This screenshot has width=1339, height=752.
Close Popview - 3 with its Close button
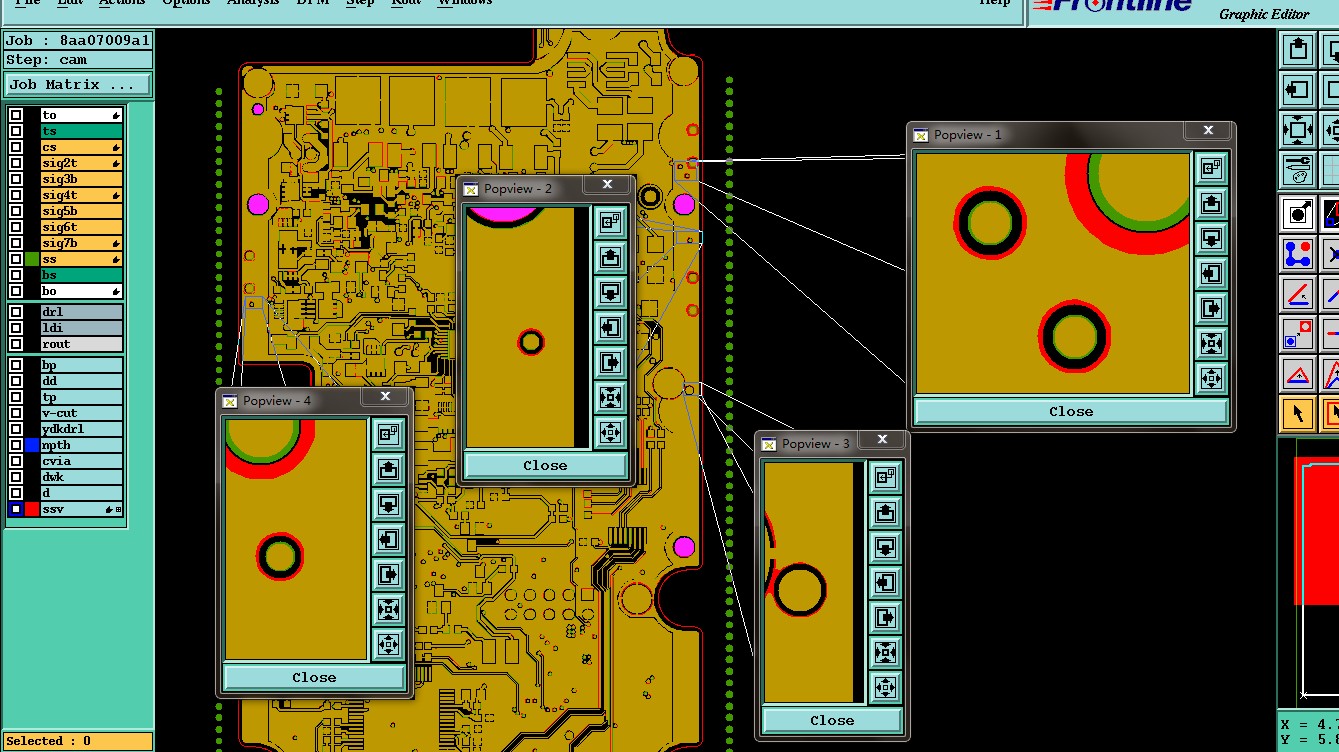pyautogui.click(x=832, y=720)
